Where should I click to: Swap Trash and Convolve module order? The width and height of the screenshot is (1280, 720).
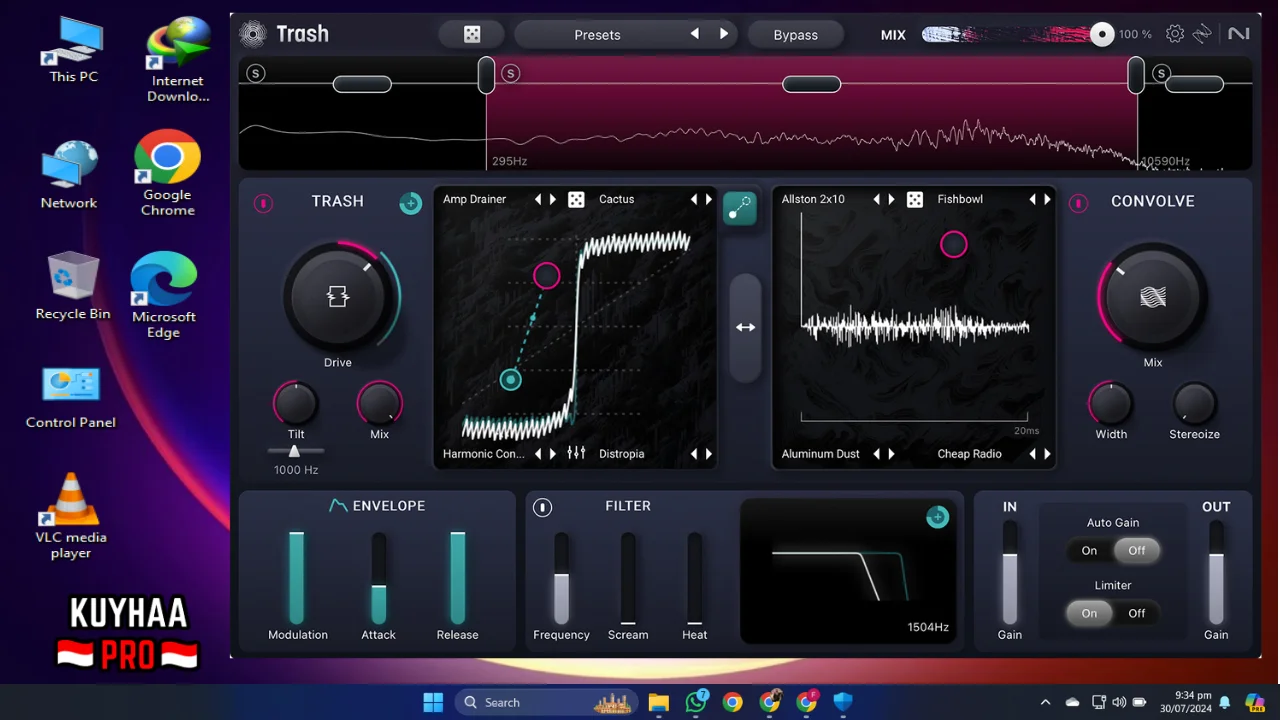pyautogui.click(x=745, y=327)
